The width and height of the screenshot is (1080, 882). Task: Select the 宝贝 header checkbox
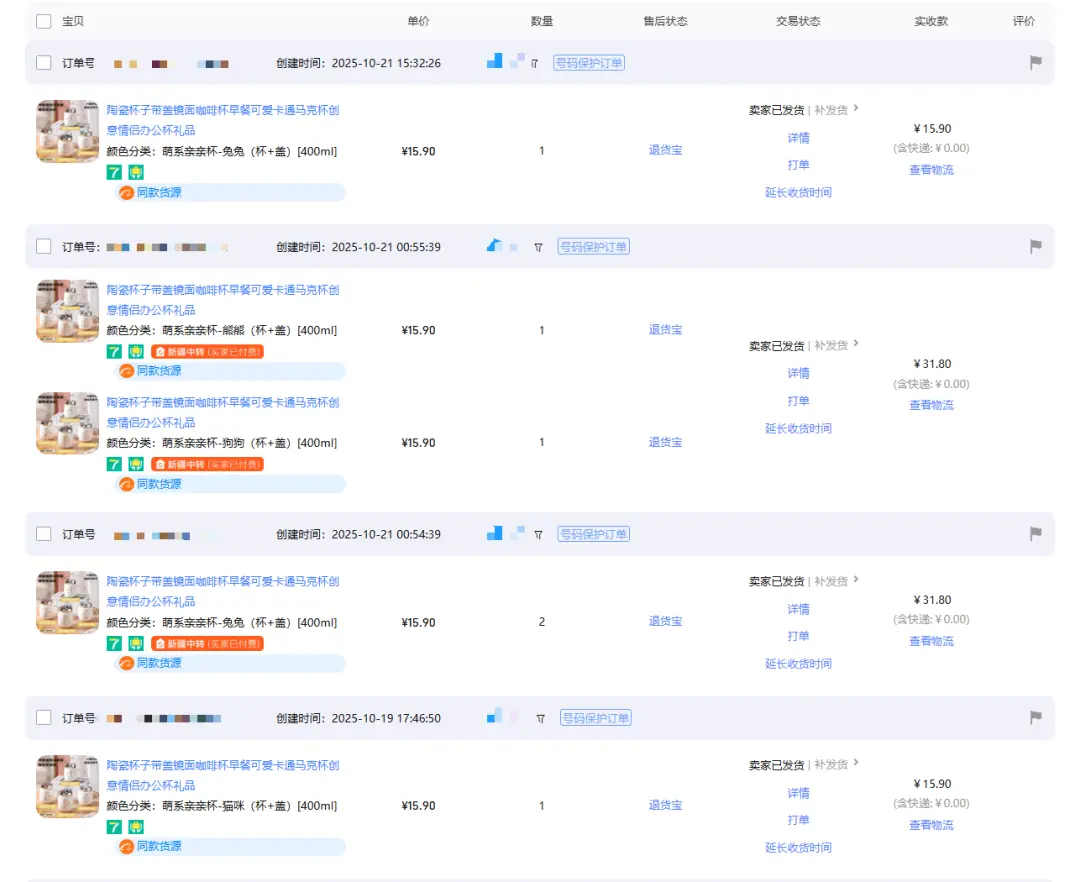[42, 20]
